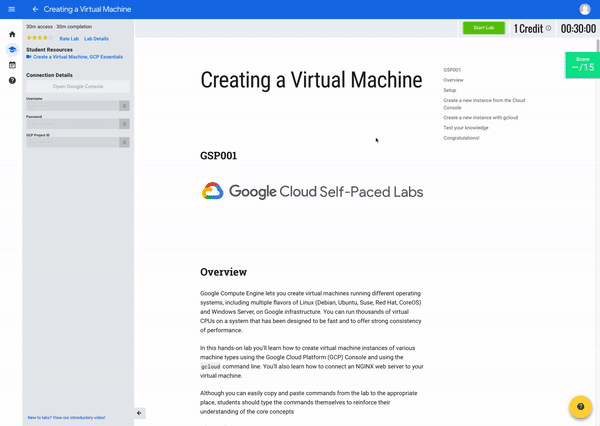Image resolution: width=600 pixels, height=426 pixels.
Task: Click the back arrow in header
Action: click(x=36, y=9)
